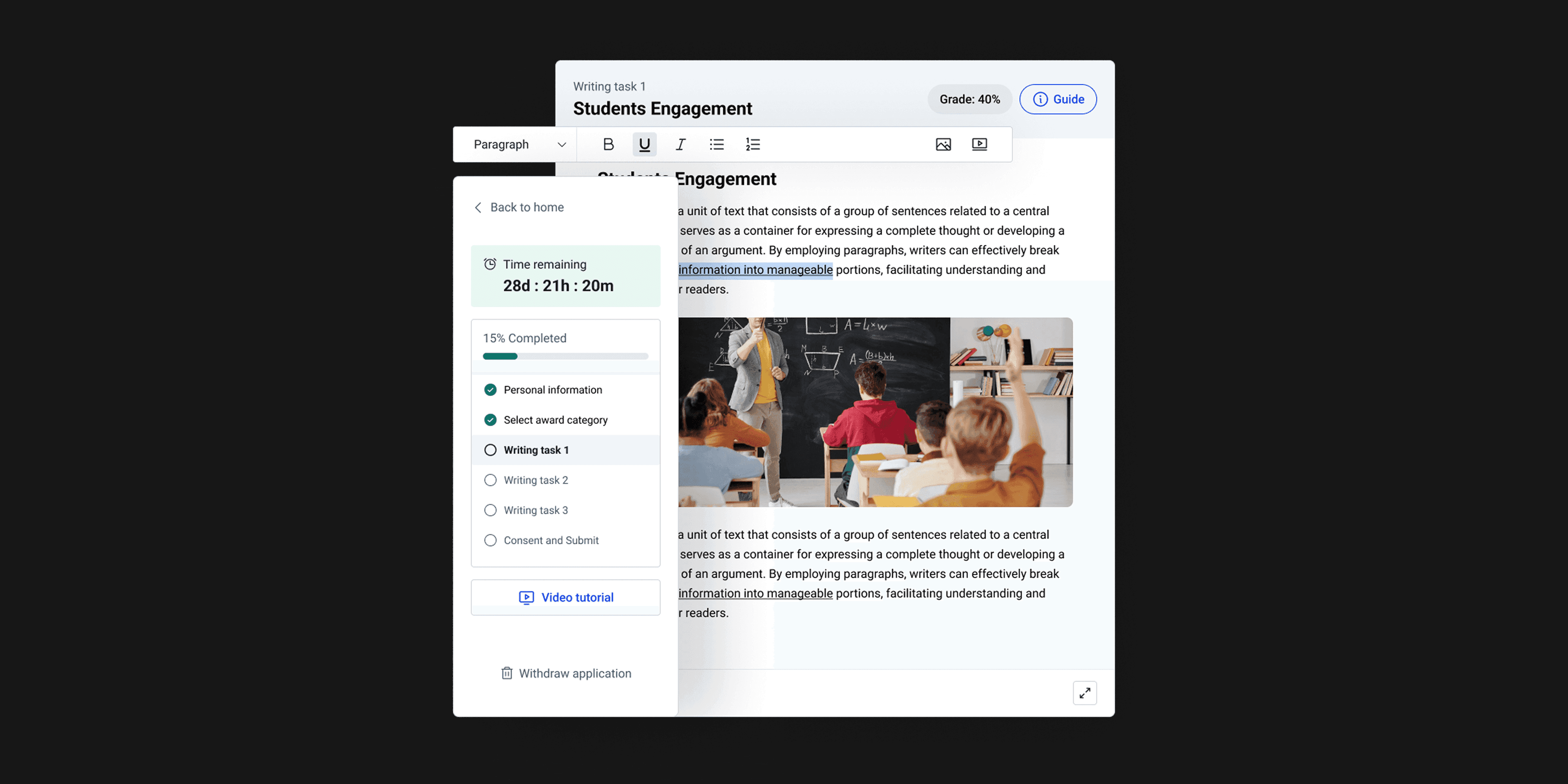This screenshot has height=784, width=1568.
Task: Select the Consent and Submit step circle
Action: pyautogui.click(x=490, y=540)
